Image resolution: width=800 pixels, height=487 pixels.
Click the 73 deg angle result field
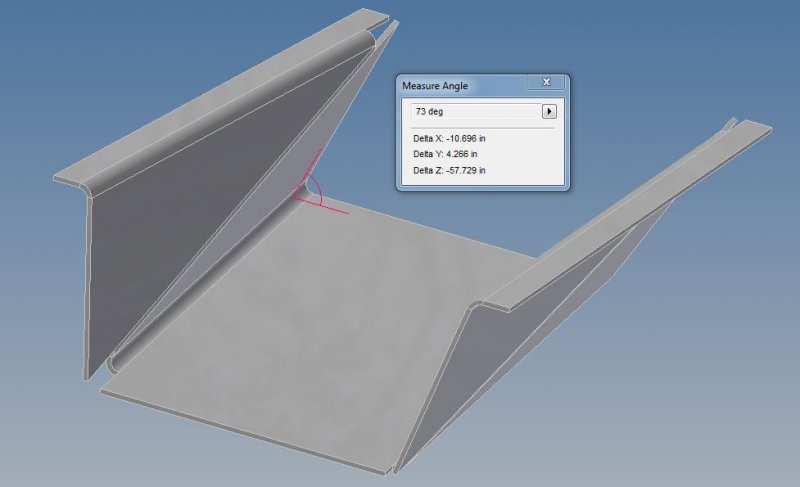pyautogui.click(x=476, y=111)
